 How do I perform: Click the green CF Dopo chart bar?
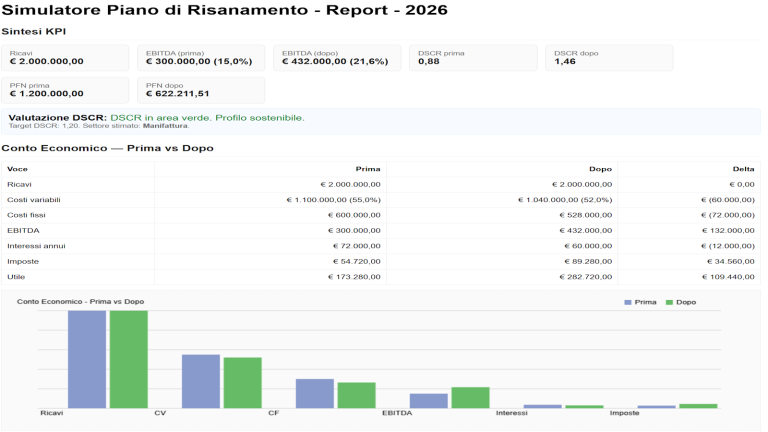click(356, 395)
